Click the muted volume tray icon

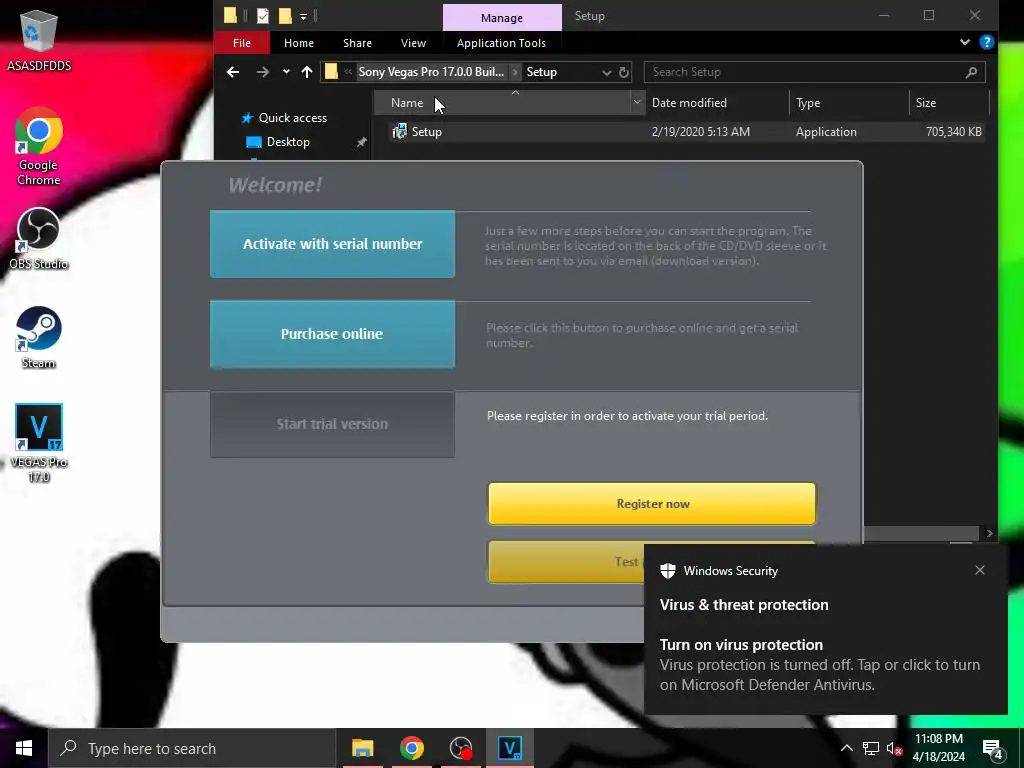coord(894,748)
